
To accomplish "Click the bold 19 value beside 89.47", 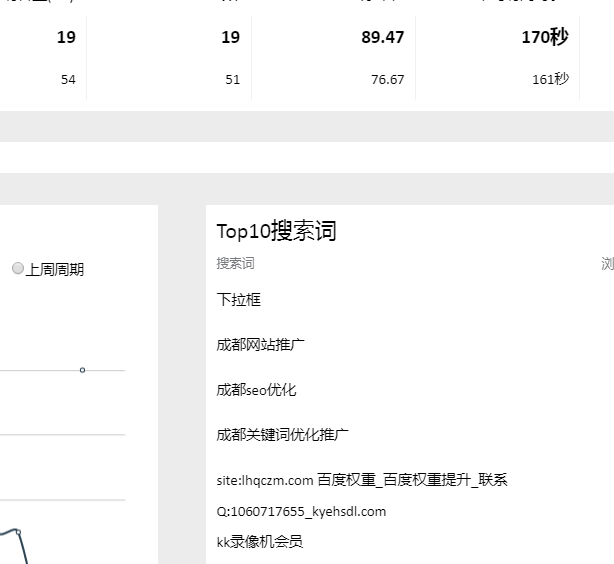I will tap(230, 38).
